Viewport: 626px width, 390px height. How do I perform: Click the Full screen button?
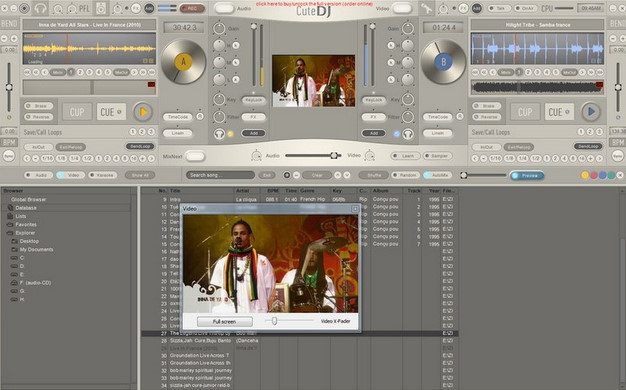[224, 322]
